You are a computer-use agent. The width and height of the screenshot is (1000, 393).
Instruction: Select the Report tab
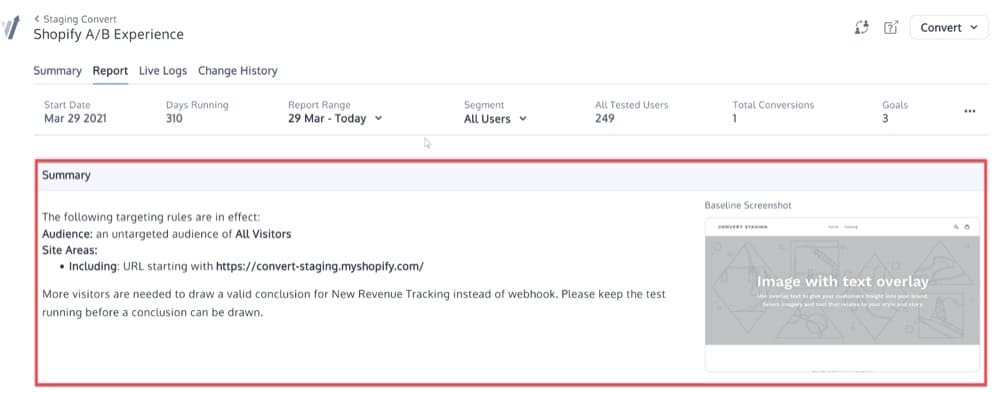pos(110,71)
